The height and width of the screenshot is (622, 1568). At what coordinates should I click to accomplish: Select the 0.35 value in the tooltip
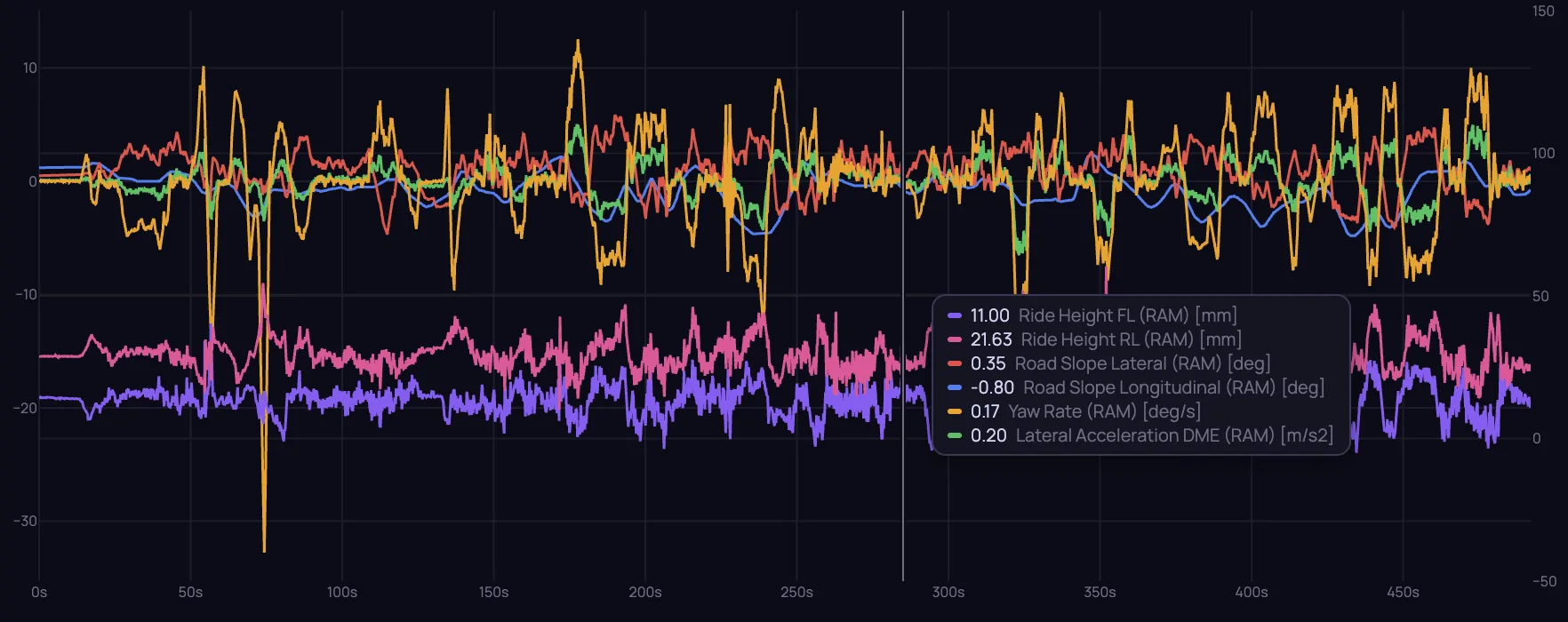point(988,363)
